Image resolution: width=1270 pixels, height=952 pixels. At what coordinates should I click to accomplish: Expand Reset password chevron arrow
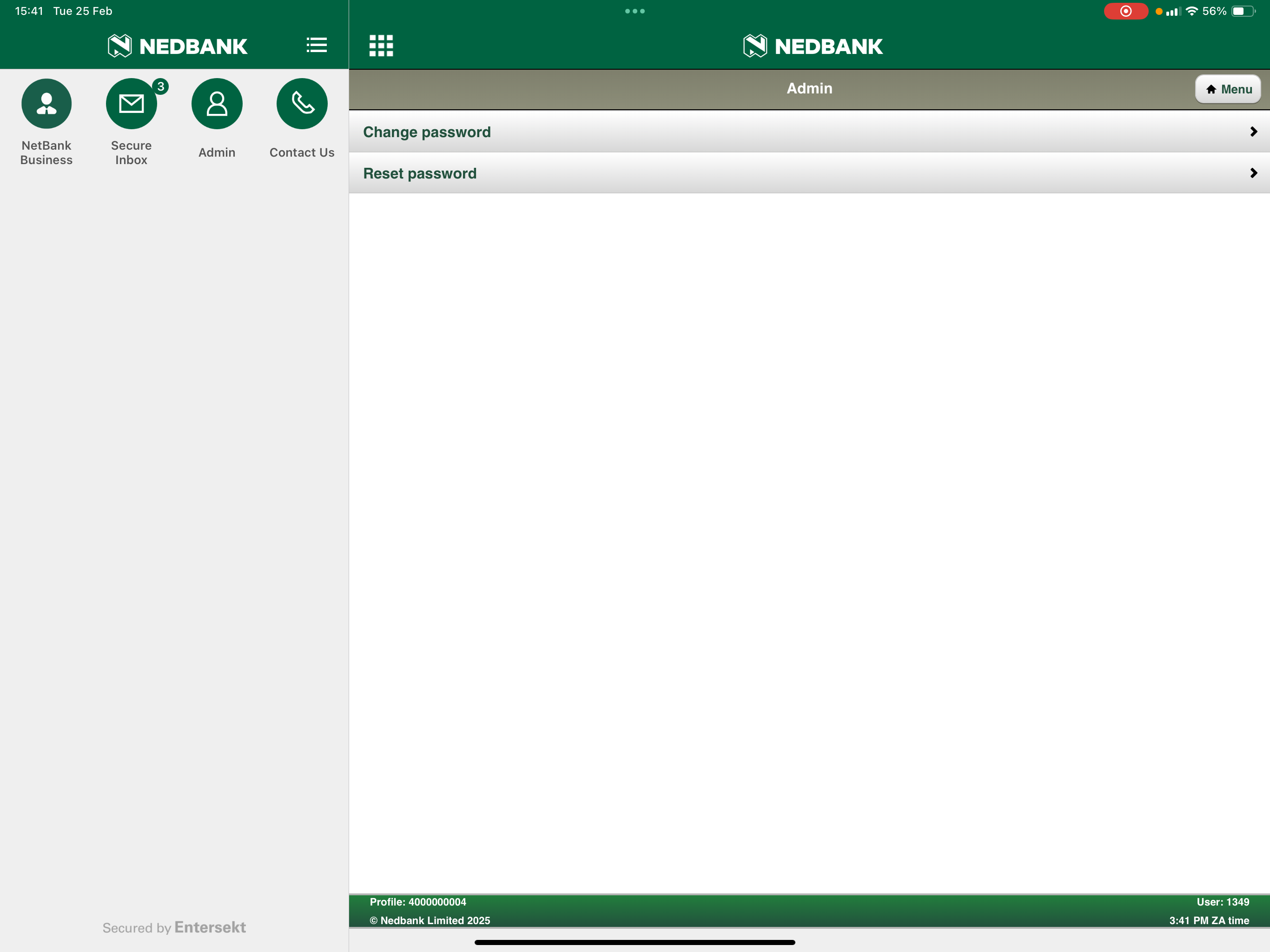tap(1253, 173)
